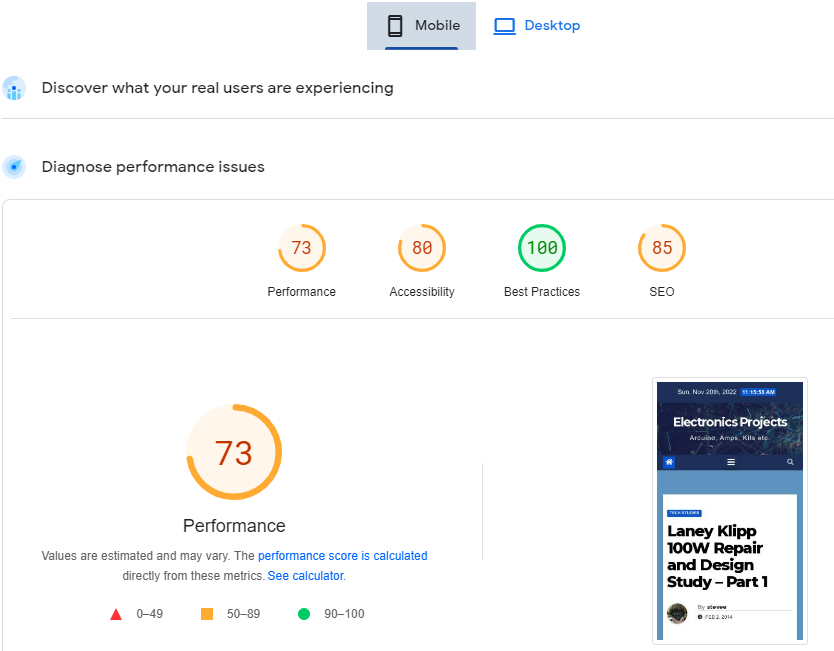Open the "See calculator" link

pos(305,576)
